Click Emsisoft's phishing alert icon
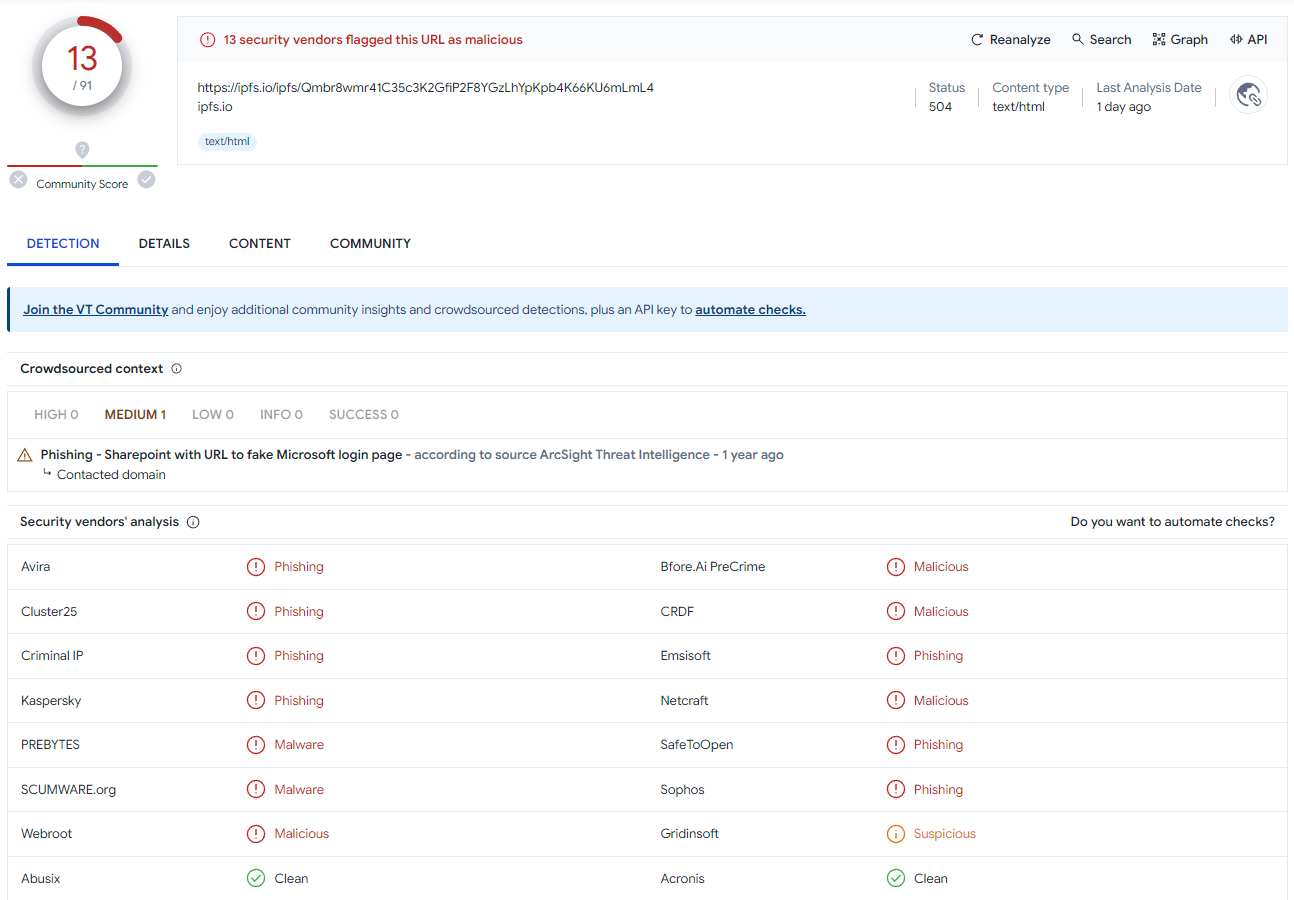This screenshot has width=1294, height=900. coord(895,656)
